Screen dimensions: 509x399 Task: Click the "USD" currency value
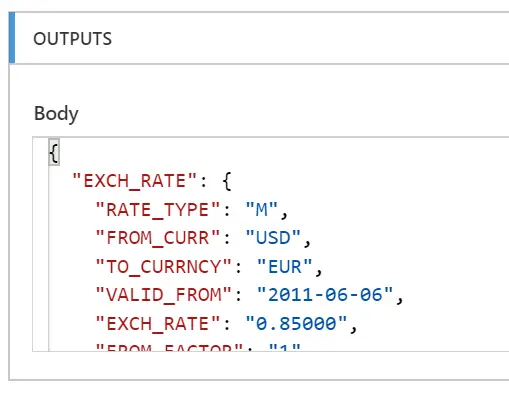coord(273,238)
